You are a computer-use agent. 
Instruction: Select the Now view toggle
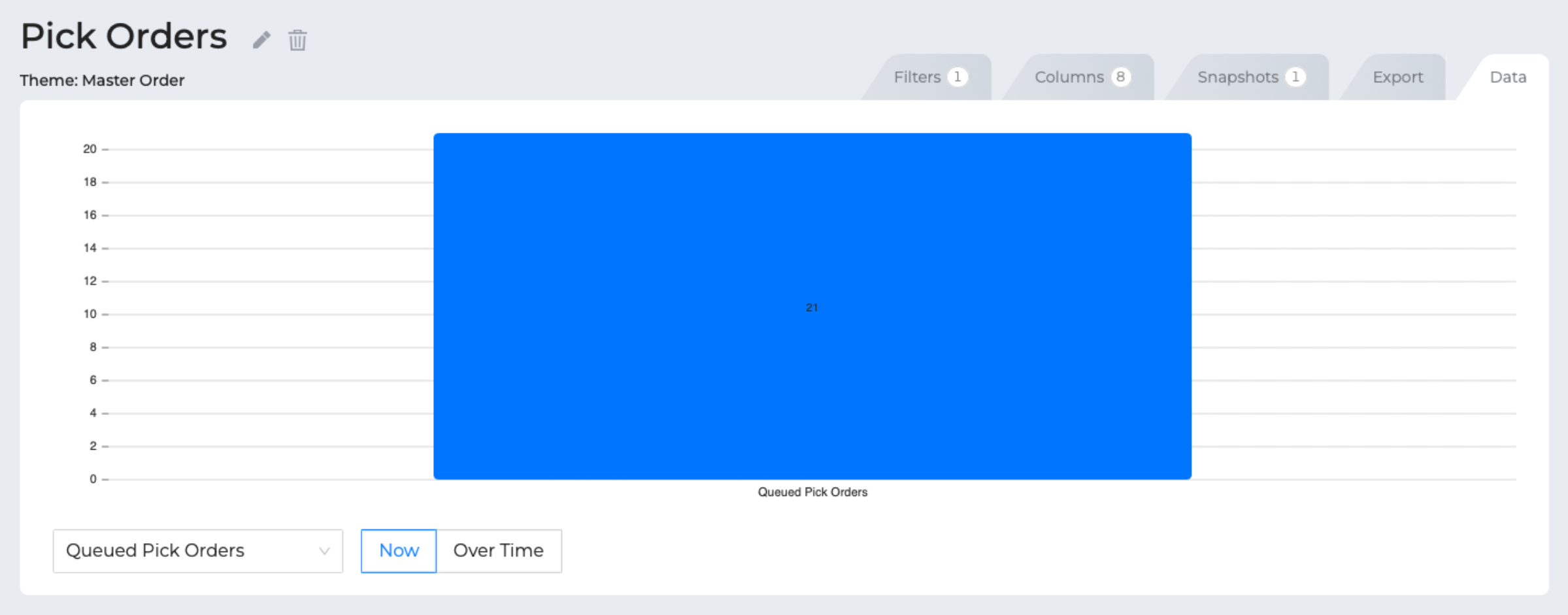[x=399, y=551]
